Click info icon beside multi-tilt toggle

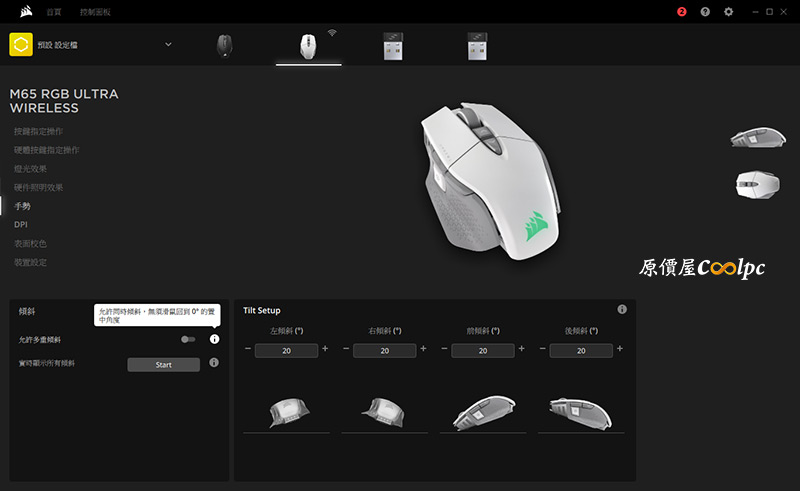pos(214,339)
